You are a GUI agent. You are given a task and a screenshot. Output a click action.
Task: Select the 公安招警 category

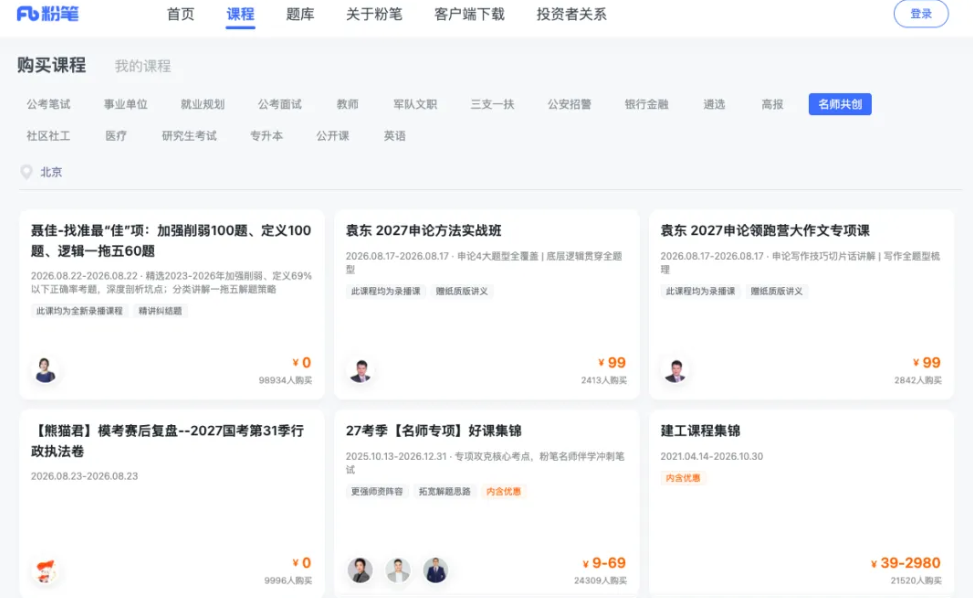point(569,104)
